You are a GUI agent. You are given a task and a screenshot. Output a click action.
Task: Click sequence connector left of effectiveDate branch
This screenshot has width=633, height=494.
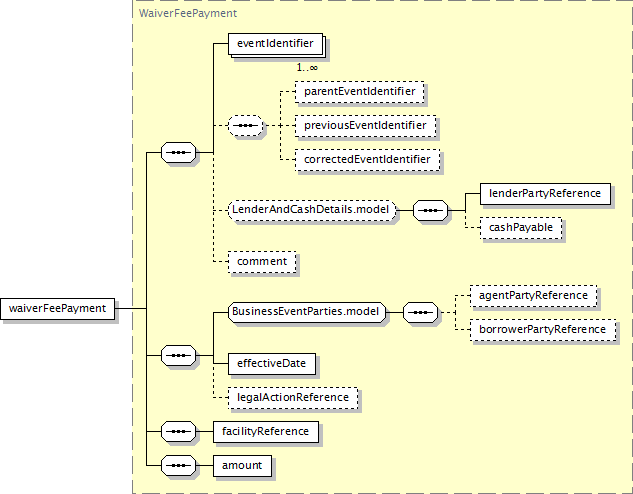(x=179, y=354)
